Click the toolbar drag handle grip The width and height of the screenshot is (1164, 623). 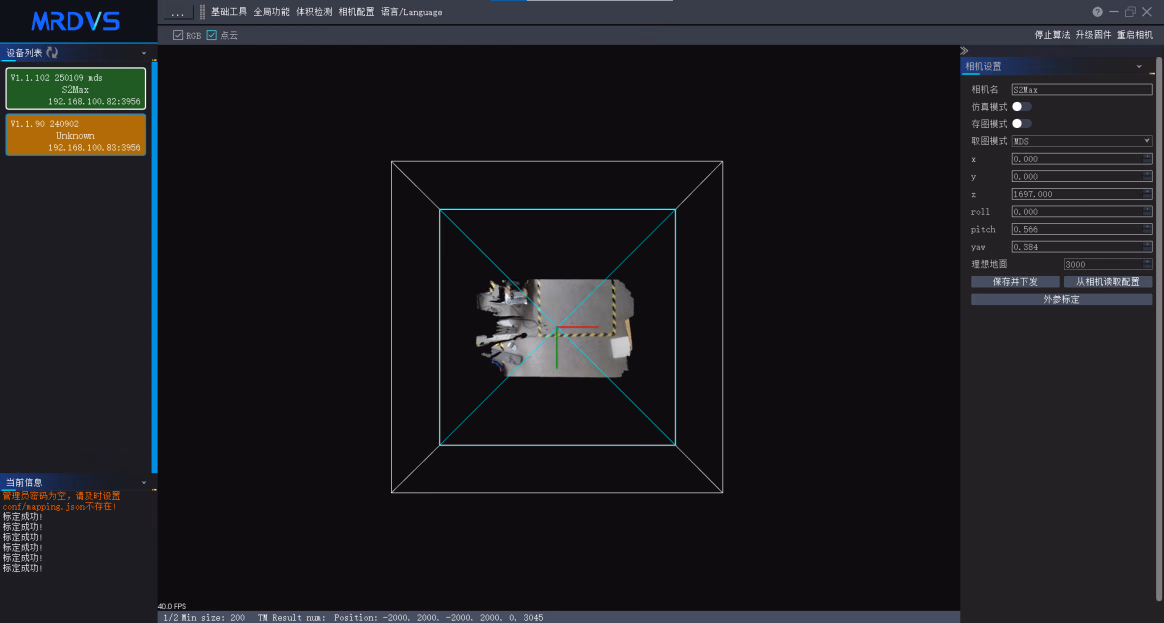tap(202, 12)
